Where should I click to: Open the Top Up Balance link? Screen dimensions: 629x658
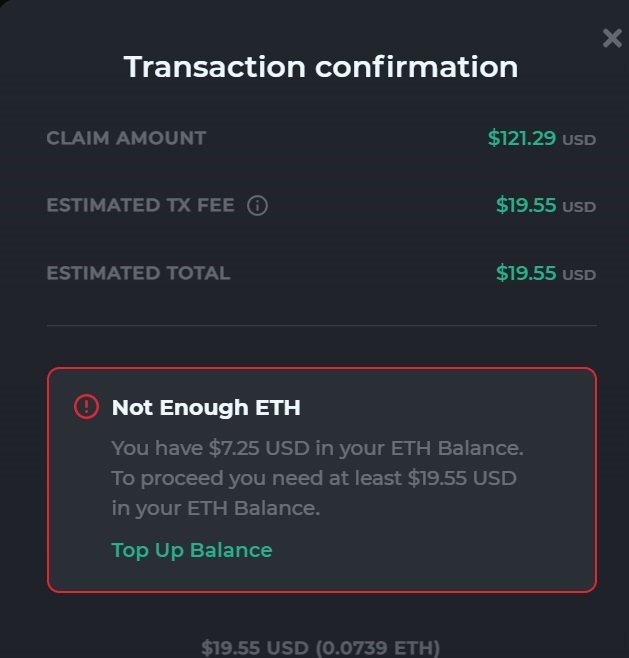click(192, 550)
